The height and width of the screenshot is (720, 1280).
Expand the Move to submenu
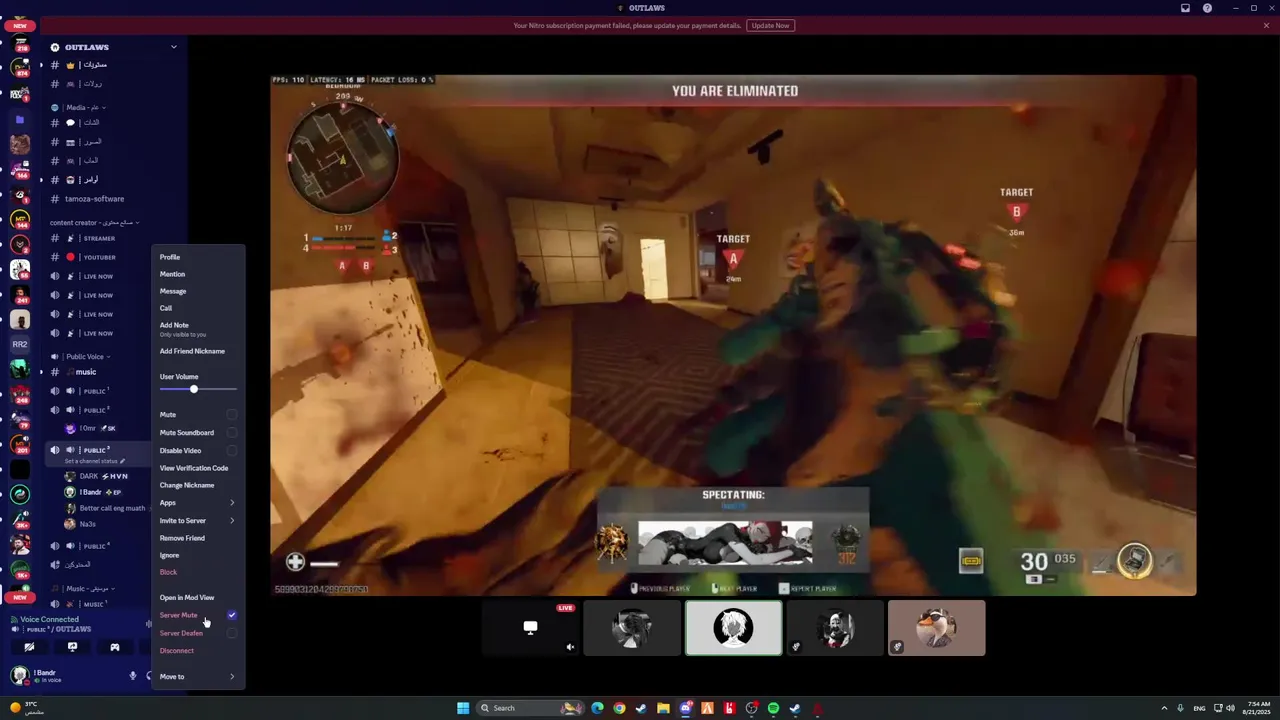(198, 677)
